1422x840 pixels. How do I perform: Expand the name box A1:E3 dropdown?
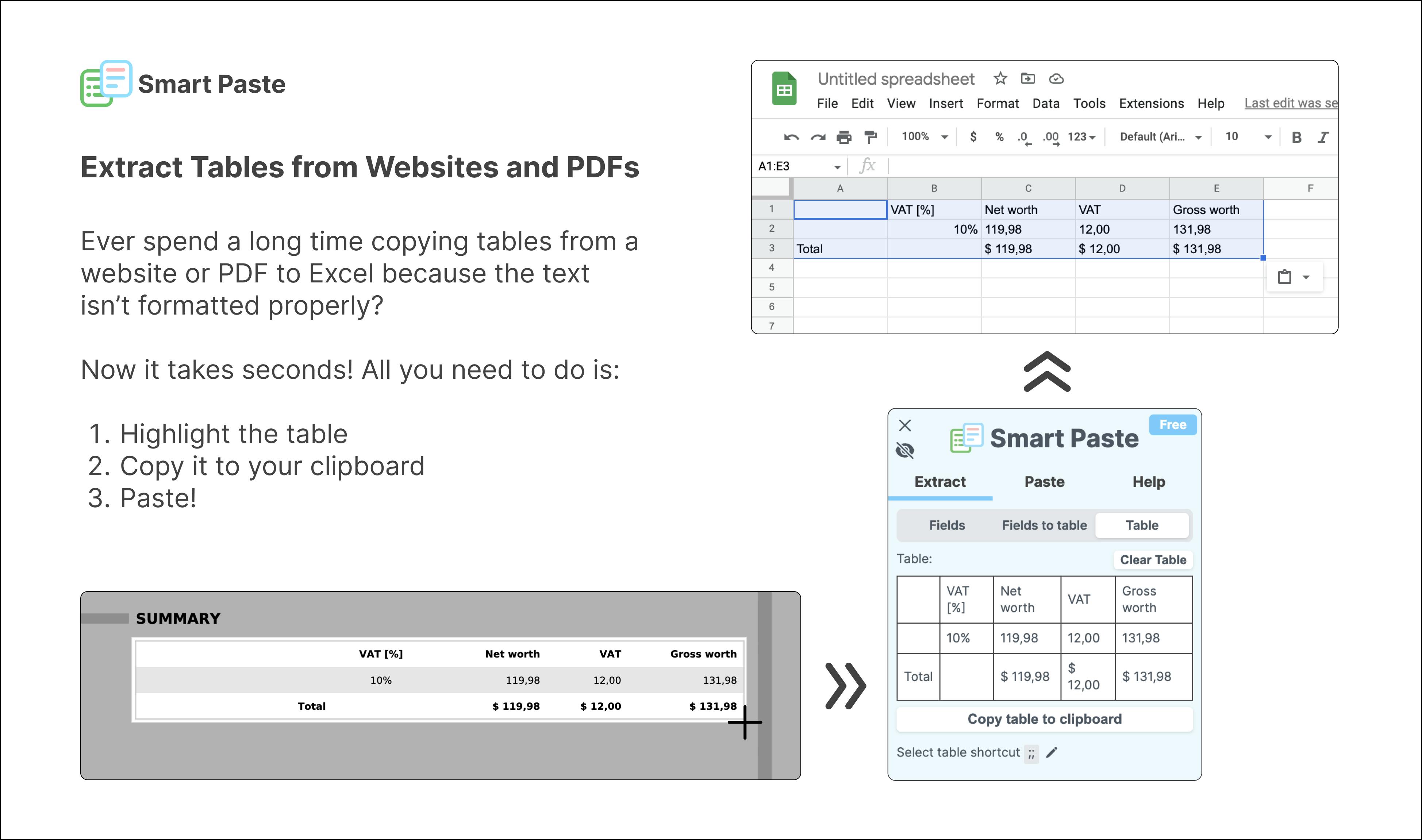point(837,166)
